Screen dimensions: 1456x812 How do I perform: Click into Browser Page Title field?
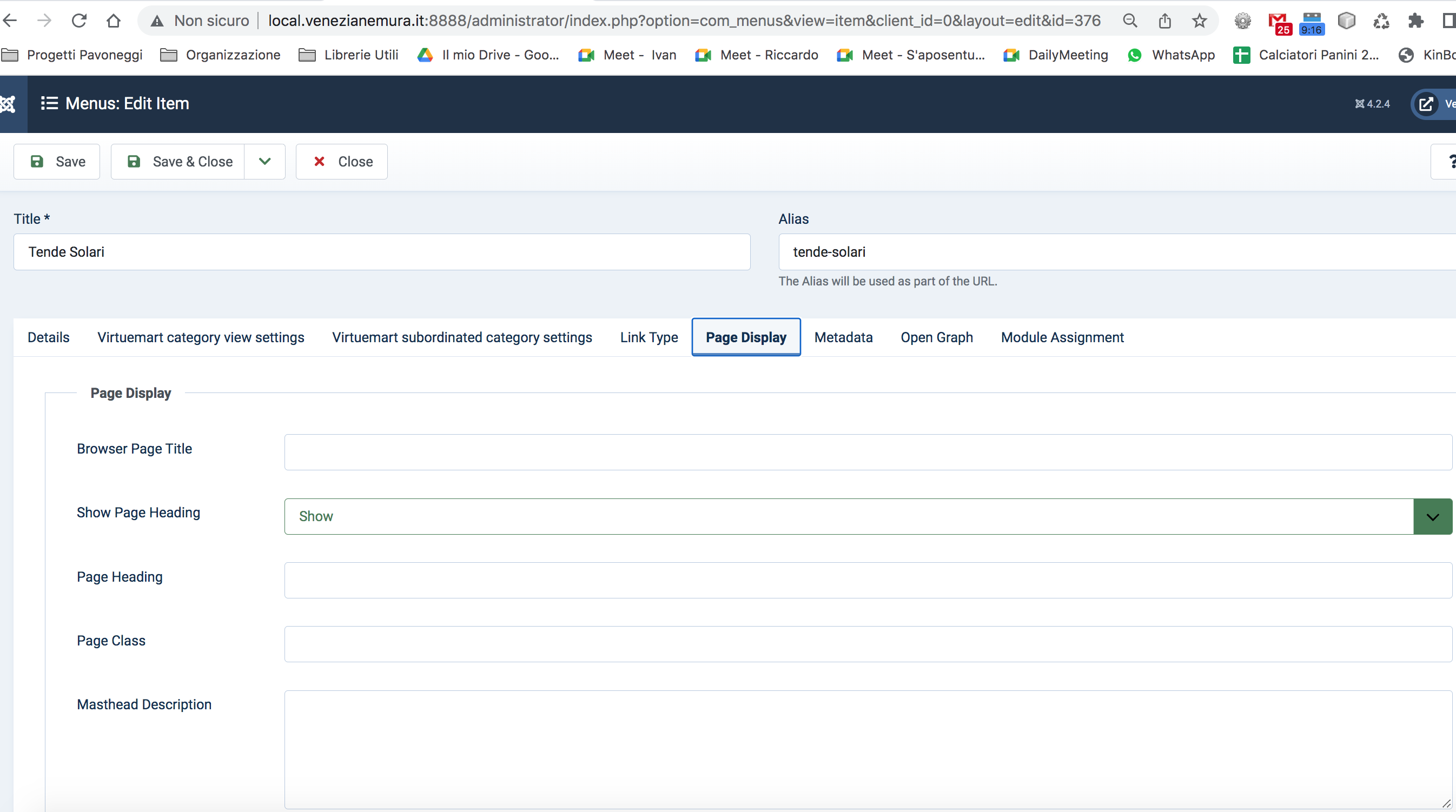(x=868, y=452)
